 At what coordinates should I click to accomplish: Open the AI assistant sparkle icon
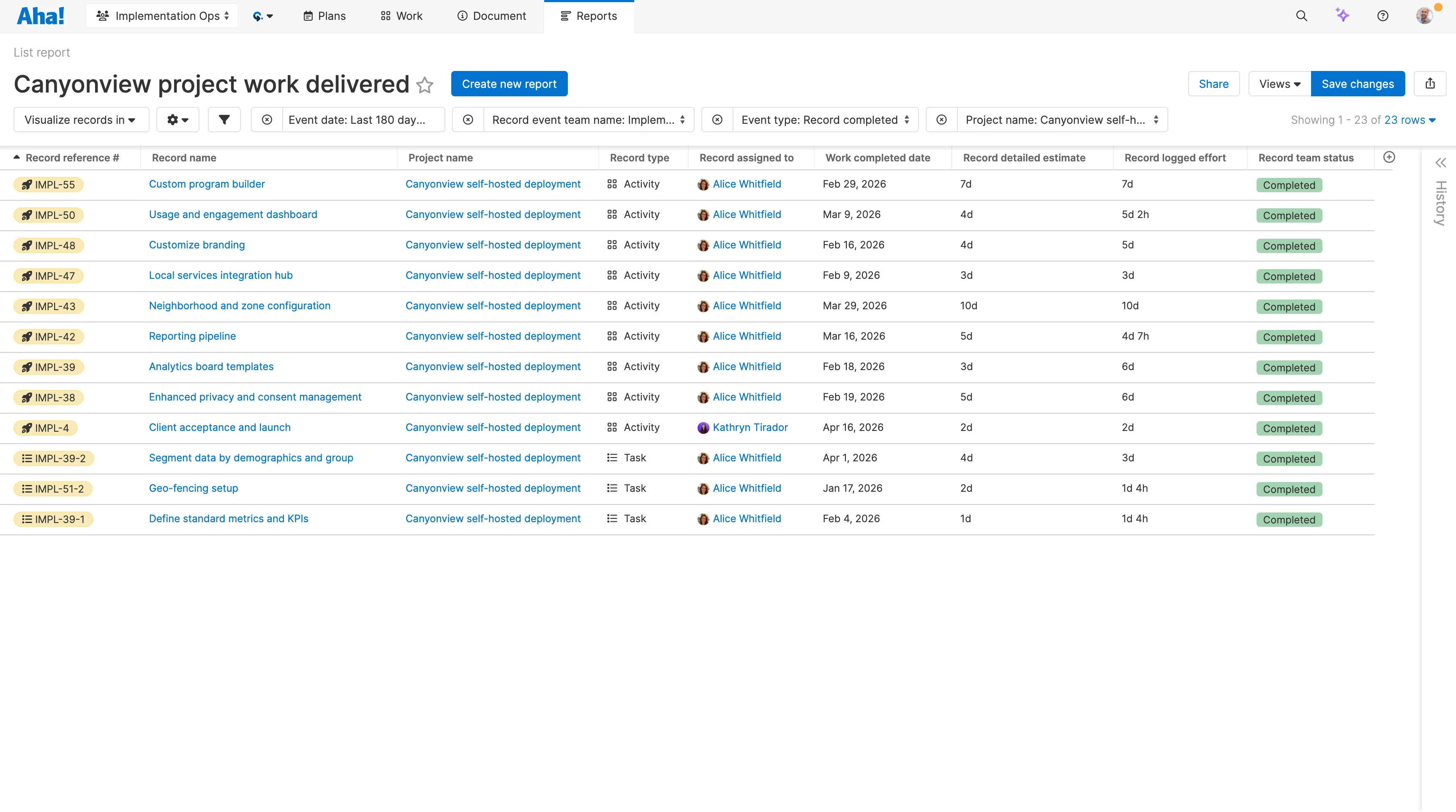(x=1342, y=15)
